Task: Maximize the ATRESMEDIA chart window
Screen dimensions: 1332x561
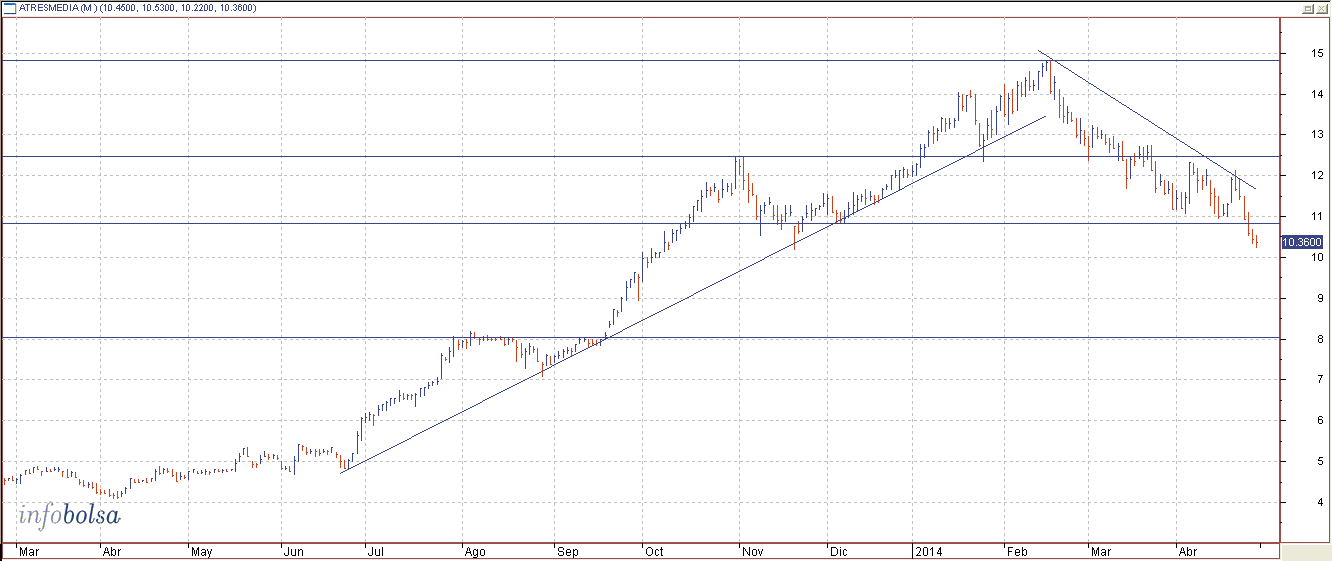Action: (1307, 7)
